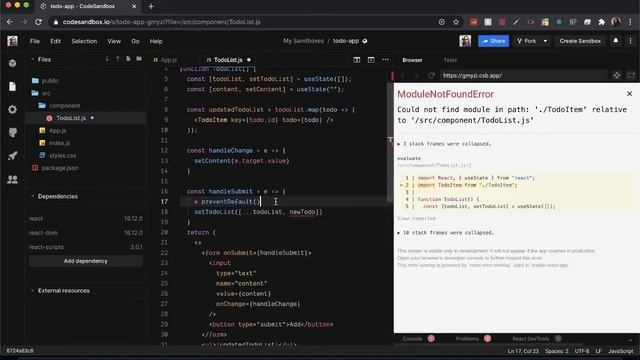
Task: Open a new Chrome tab
Action: [151, 6]
